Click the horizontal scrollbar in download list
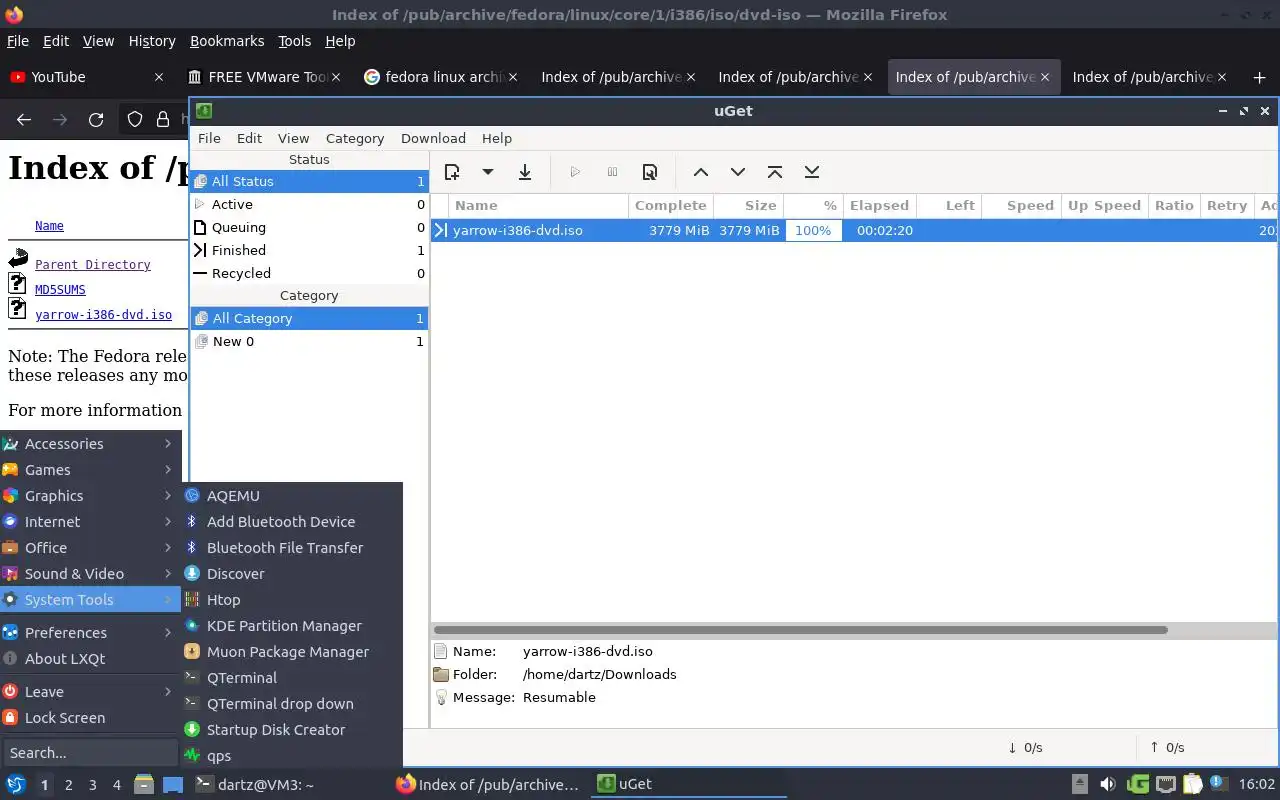The width and height of the screenshot is (1280, 800). (x=800, y=630)
